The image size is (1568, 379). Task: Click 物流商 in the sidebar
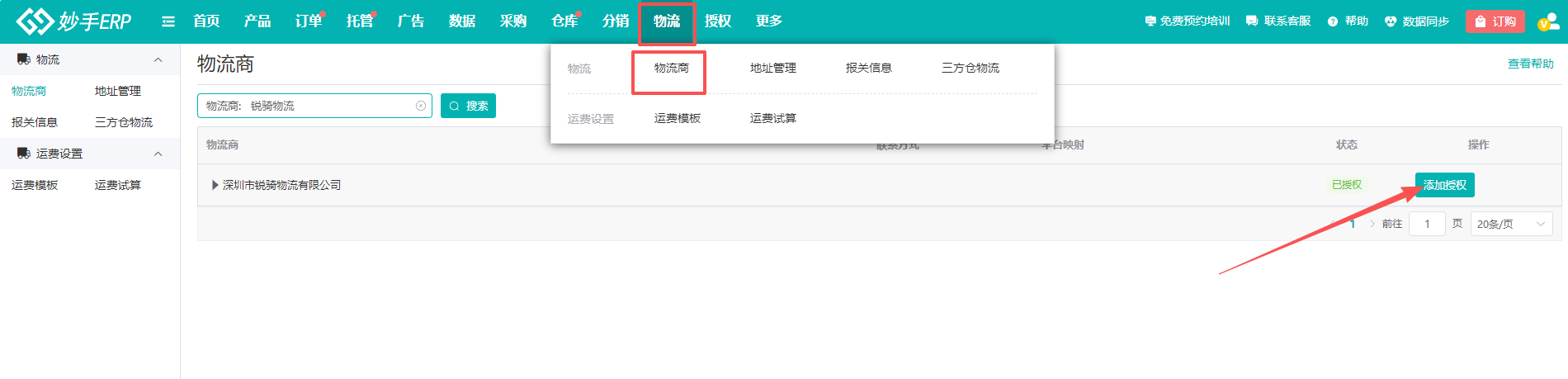coord(29,91)
